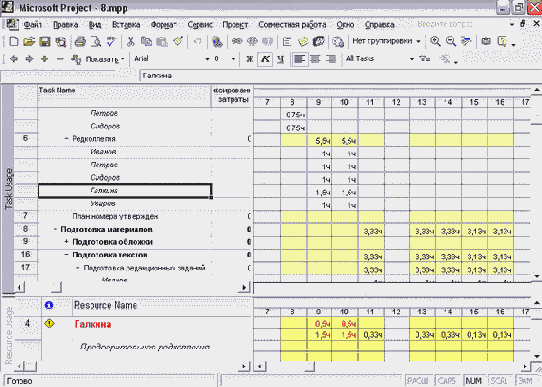The height and width of the screenshot is (387, 542).
Task: Click the entry bar showing Галкина
Action: pos(339,76)
